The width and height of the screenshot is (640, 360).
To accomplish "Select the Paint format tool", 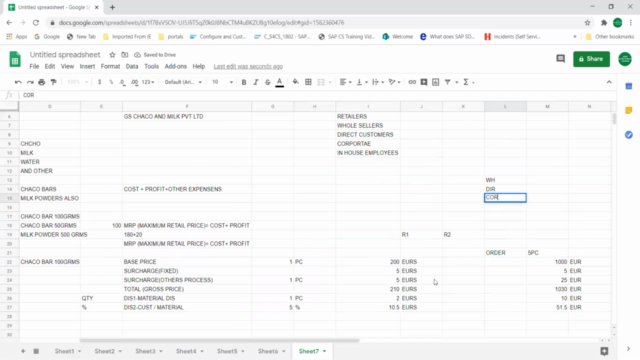I will click(53, 82).
